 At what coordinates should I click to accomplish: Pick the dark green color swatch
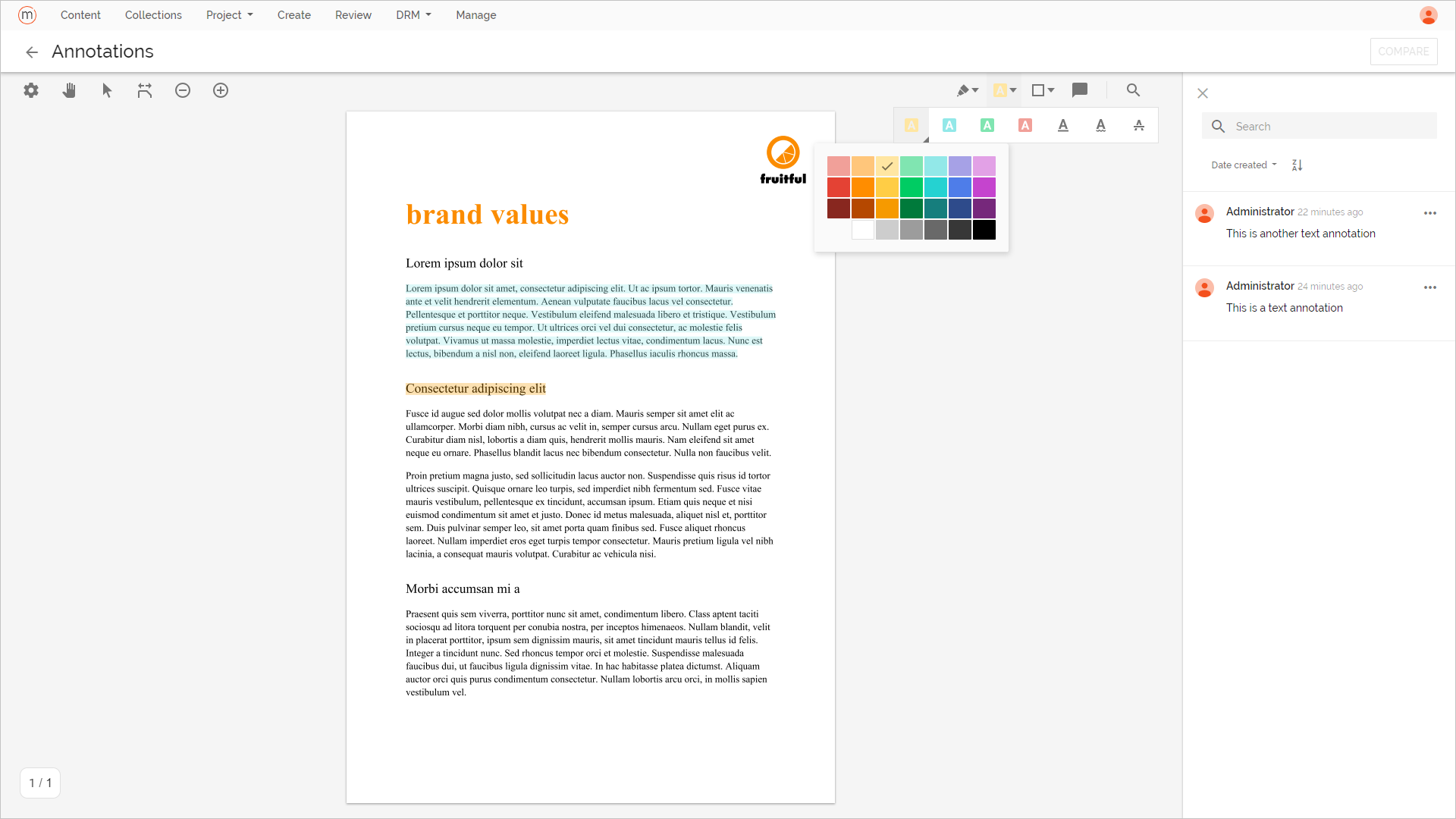tap(912, 209)
